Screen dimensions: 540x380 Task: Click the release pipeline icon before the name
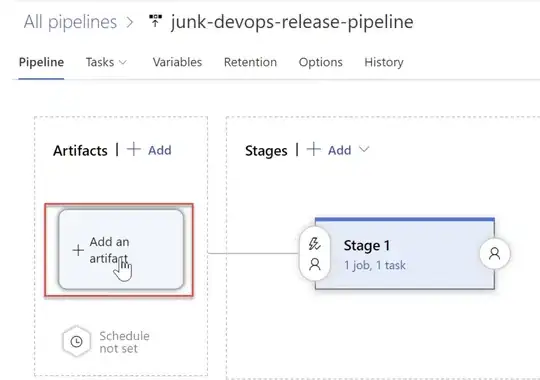click(155, 20)
